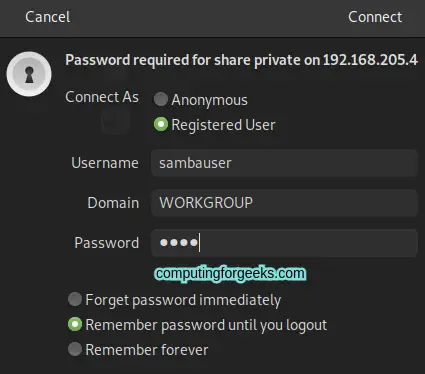Click into the Domain field WORKGROUP
This screenshot has height=374, width=425.
click(x=284, y=203)
